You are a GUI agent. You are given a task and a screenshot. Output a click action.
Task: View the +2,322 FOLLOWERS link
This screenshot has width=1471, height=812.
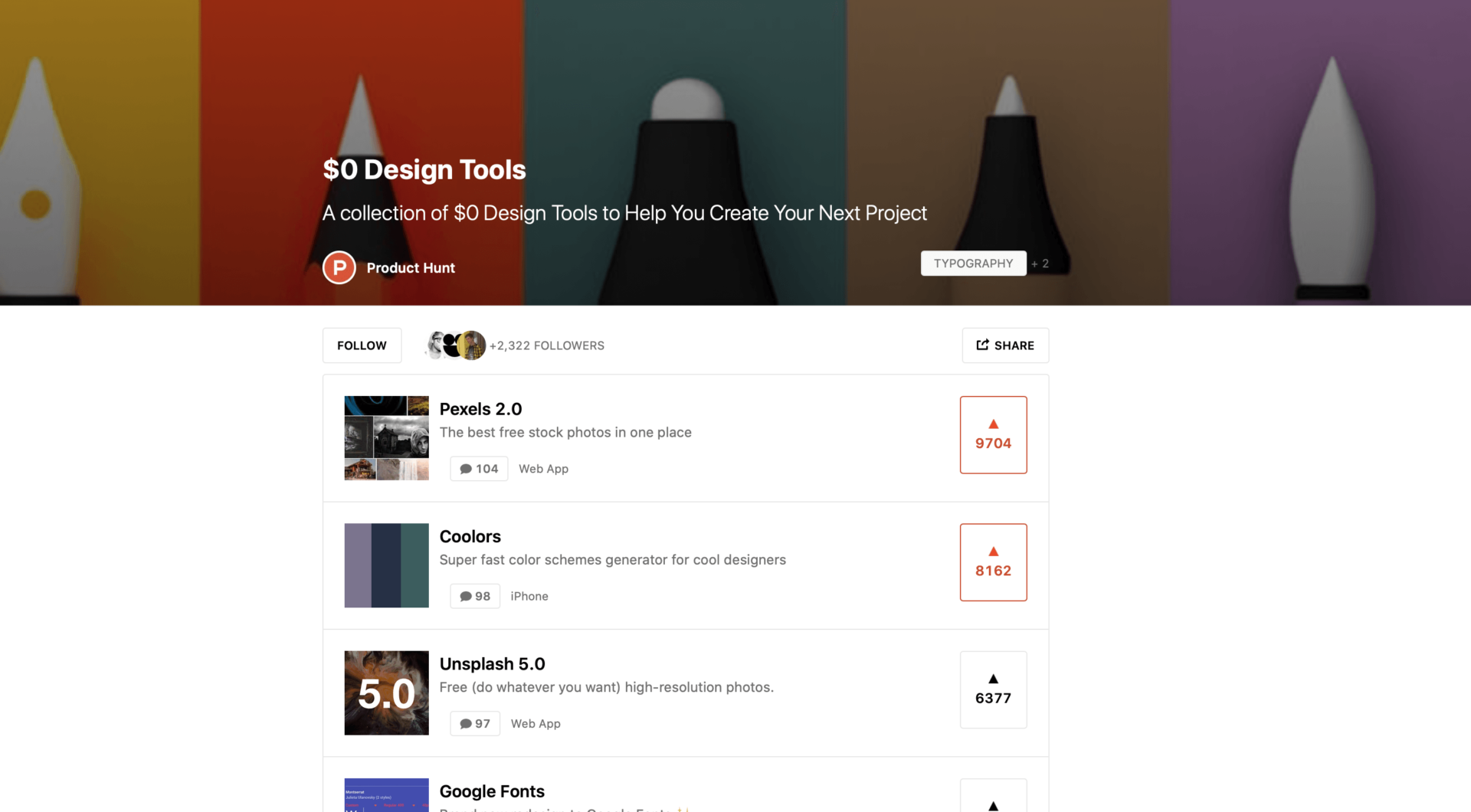pyautogui.click(x=546, y=345)
